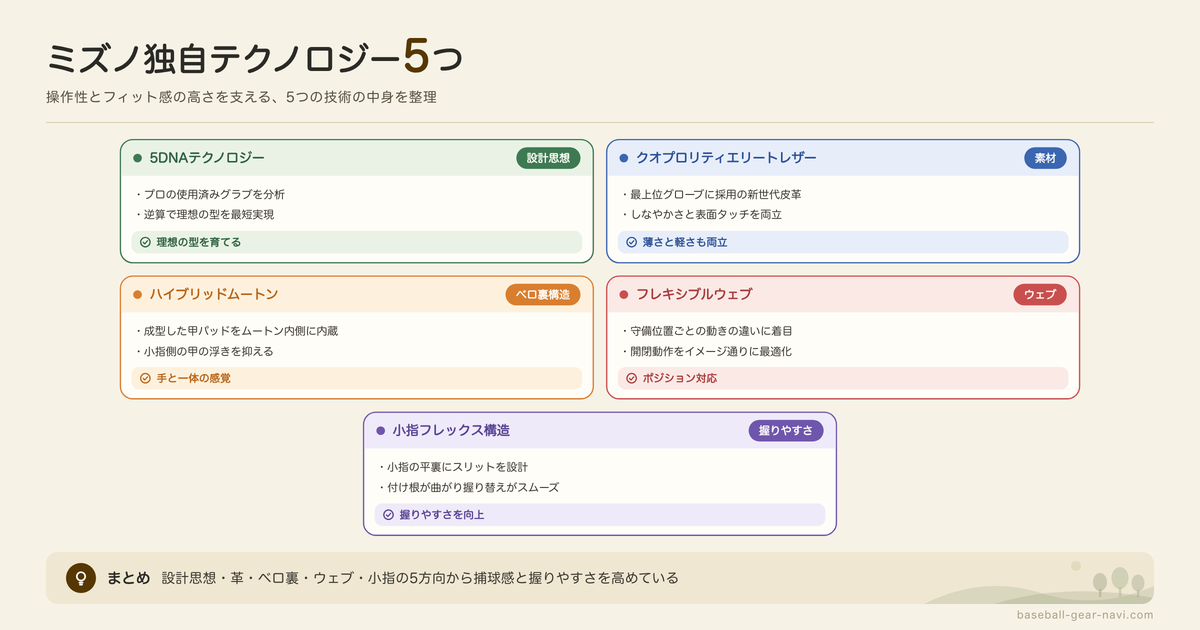Click the summary label 理想の型を育てる
The height and width of the screenshot is (630, 1200).
(198, 242)
